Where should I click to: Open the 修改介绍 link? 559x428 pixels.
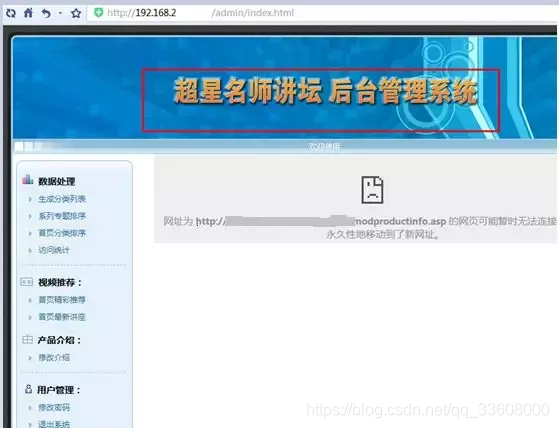pyautogui.click(x=54, y=357)
